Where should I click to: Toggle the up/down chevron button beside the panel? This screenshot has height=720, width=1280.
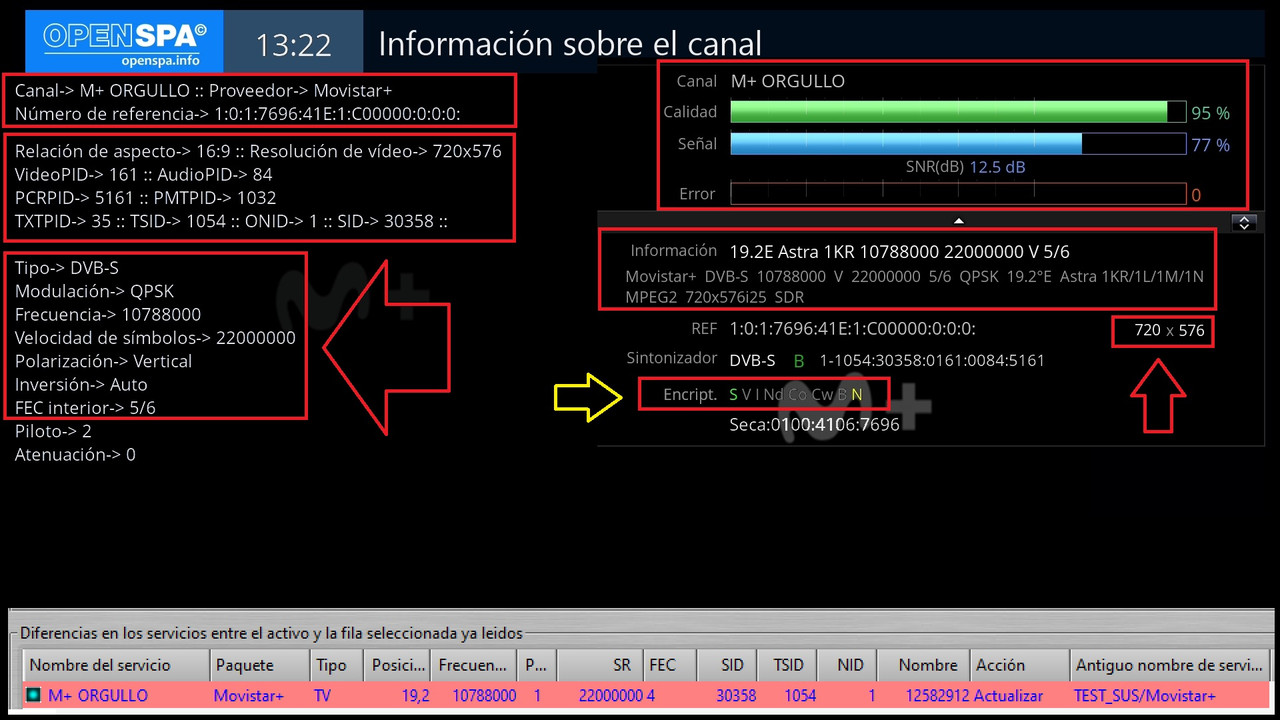1244,223
